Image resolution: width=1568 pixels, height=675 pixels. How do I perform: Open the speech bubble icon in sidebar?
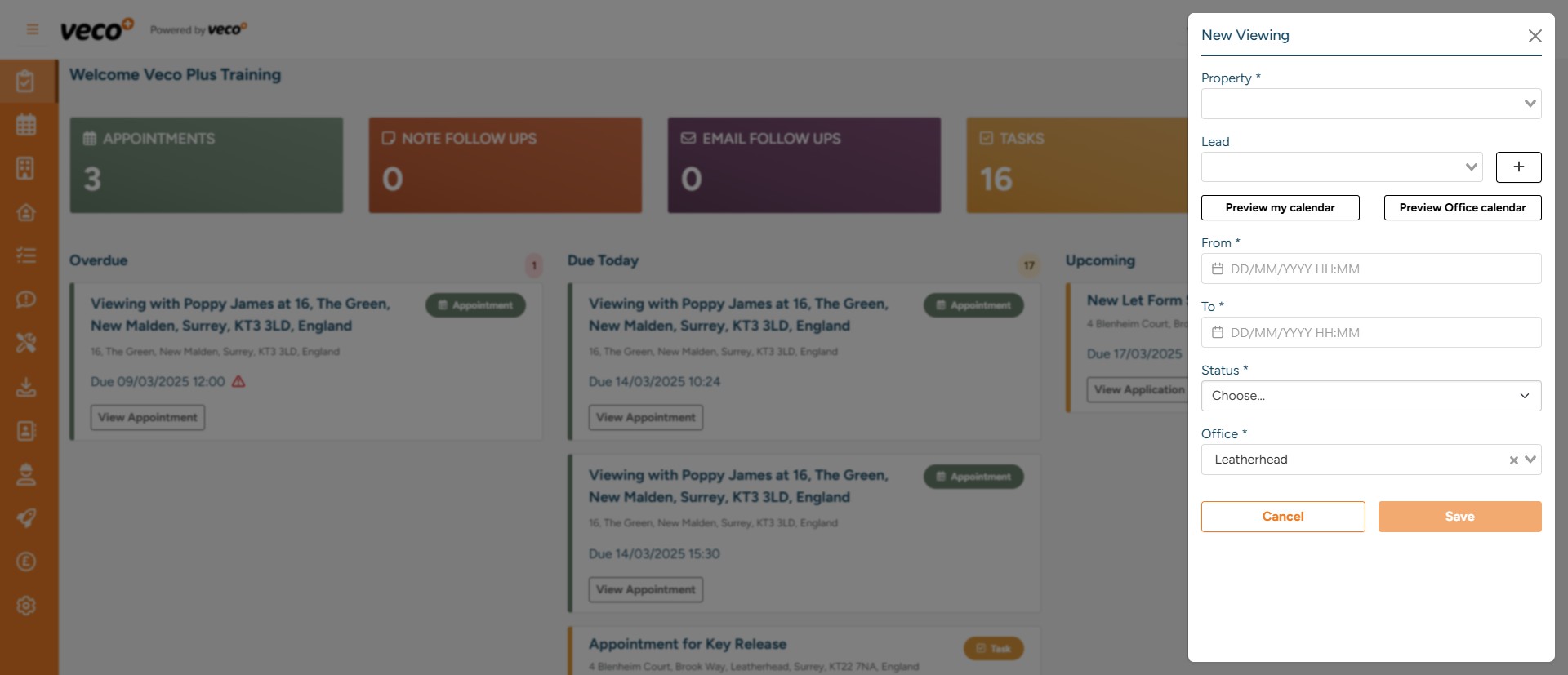pyautogui.click(x=26, y=300)
